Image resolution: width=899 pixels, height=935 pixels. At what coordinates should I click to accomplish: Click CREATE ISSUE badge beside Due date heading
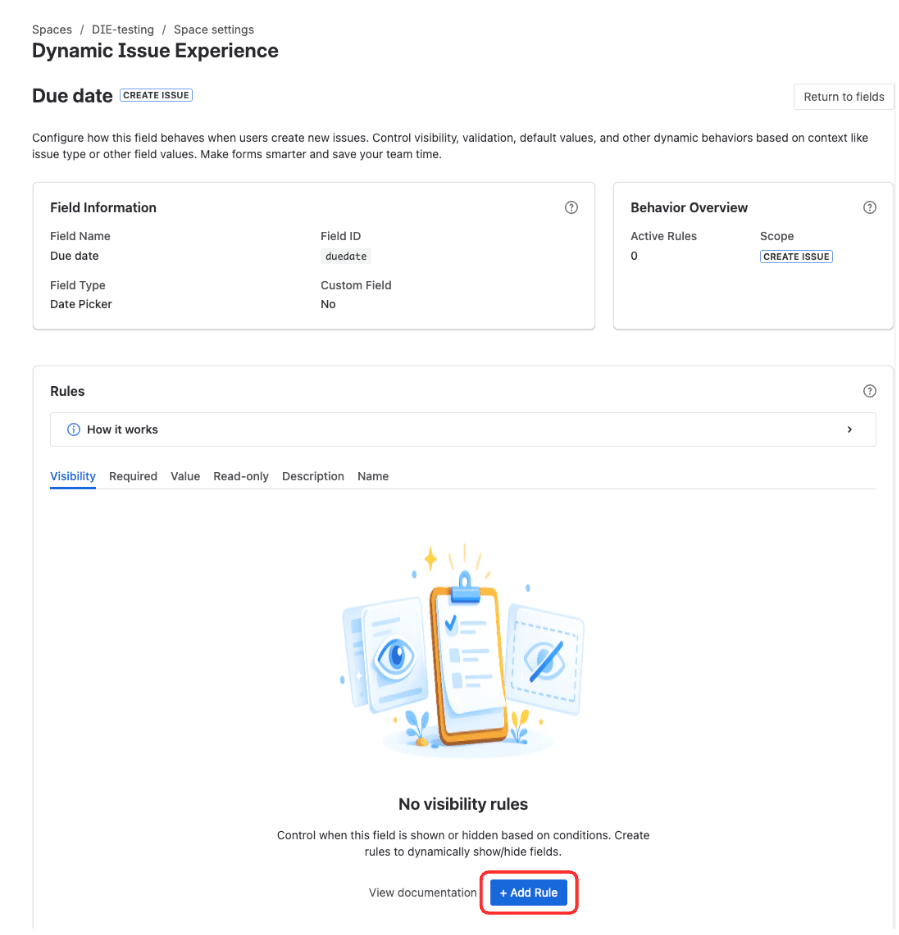coord(156,96)
